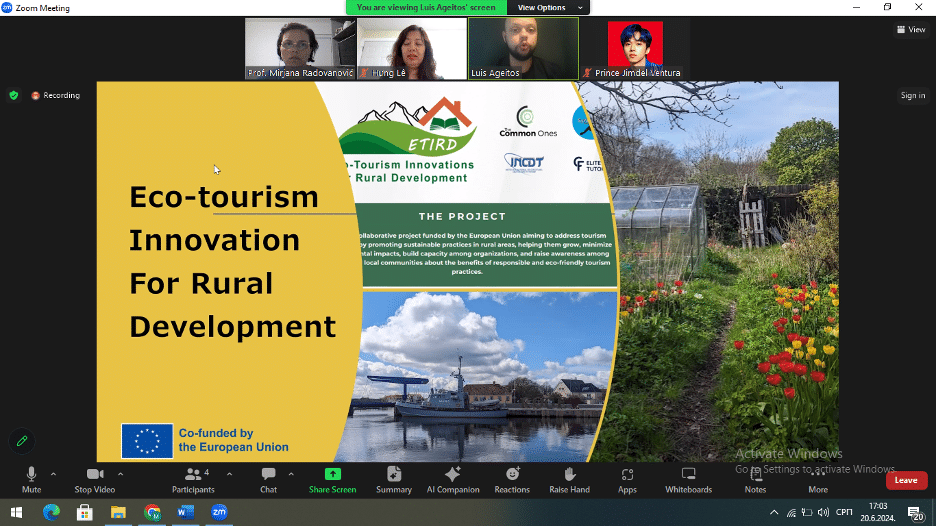The image size is (936, 526).
Task: Click the Sign in link
Action: tap(912, 96)
